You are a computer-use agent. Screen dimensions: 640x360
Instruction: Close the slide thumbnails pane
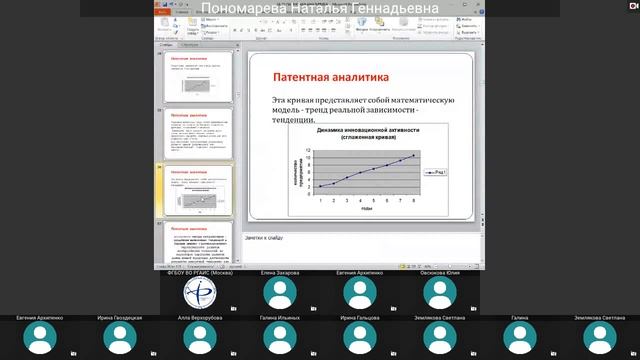(x=238, y=44)
